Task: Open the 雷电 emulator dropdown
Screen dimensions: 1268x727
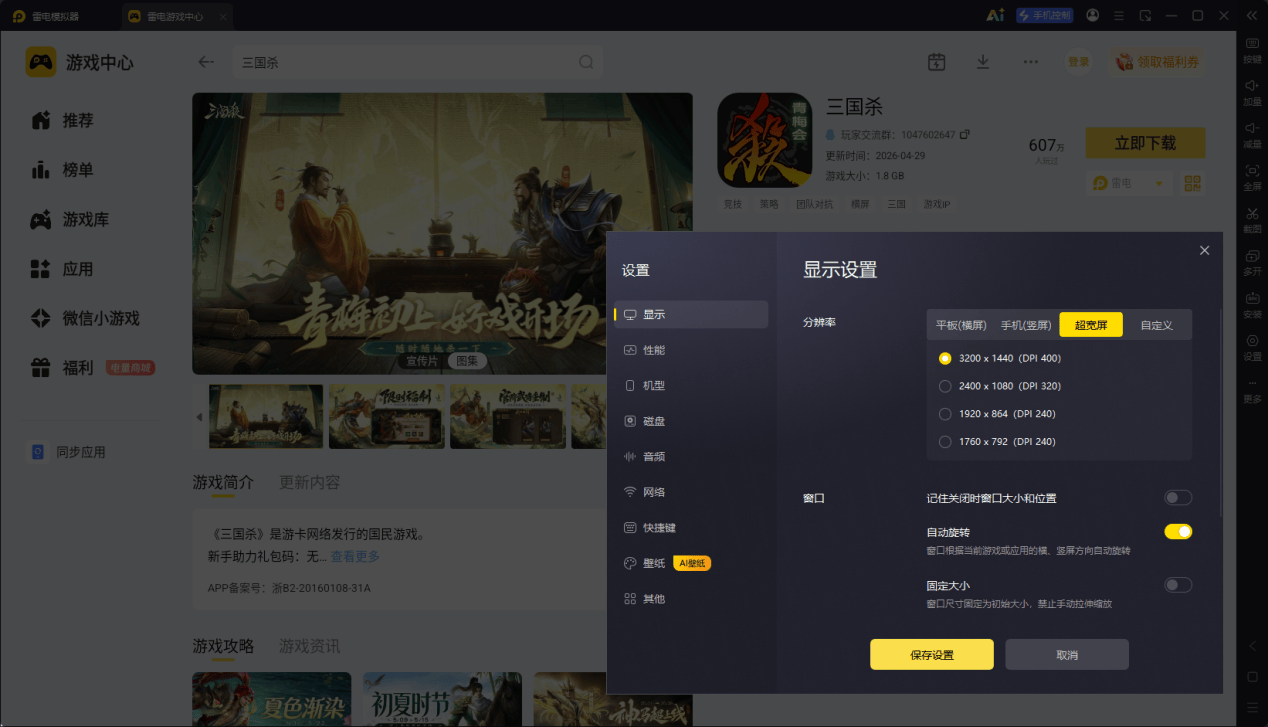Action: click(x=1128, y=183)
